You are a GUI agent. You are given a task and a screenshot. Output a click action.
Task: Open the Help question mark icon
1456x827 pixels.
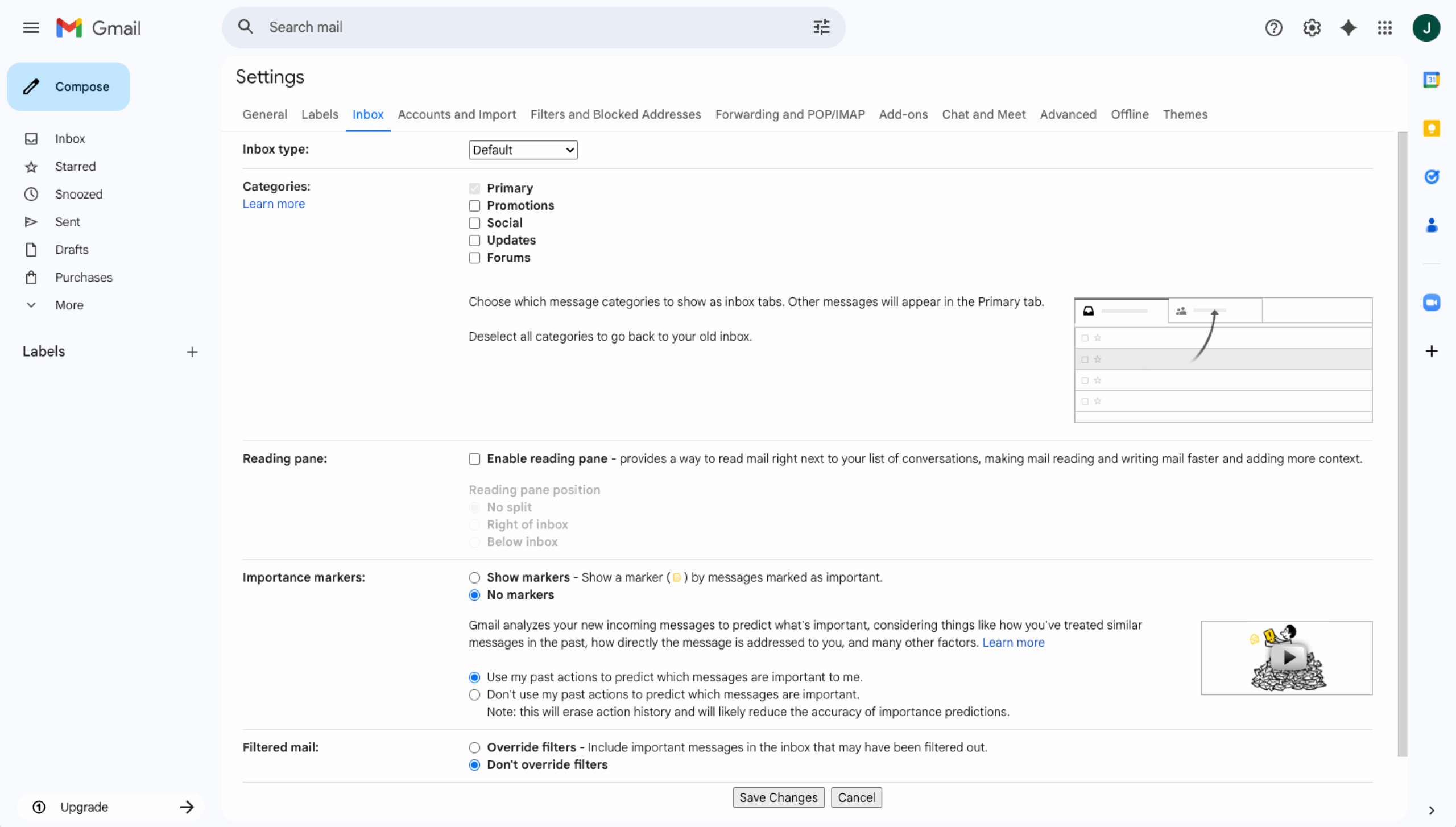click(x=1273, y=27)
